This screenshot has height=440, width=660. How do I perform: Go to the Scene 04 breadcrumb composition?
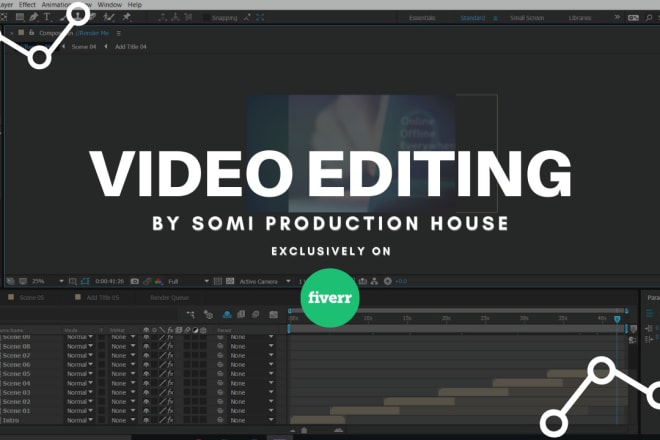pyautogui.click(x=84, y=47)
